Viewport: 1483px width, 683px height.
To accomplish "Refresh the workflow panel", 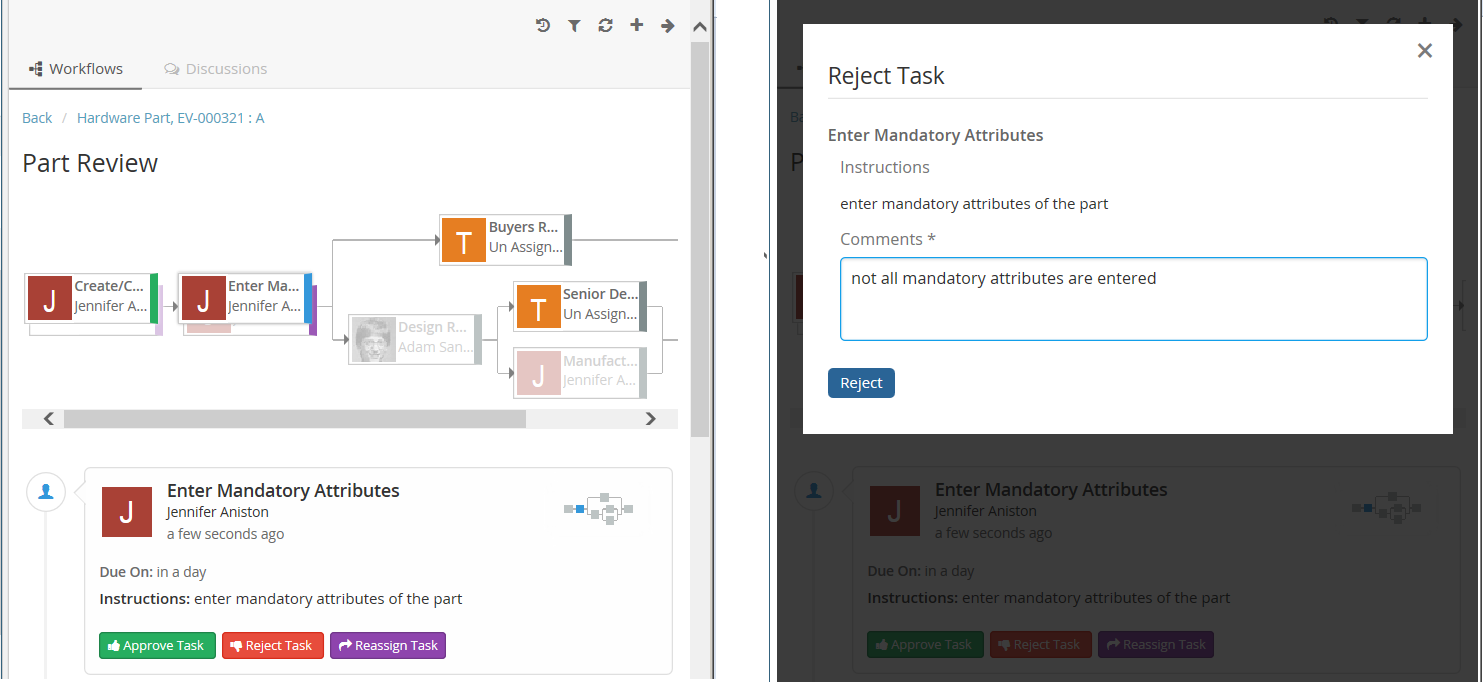I will tap(605, 26).
